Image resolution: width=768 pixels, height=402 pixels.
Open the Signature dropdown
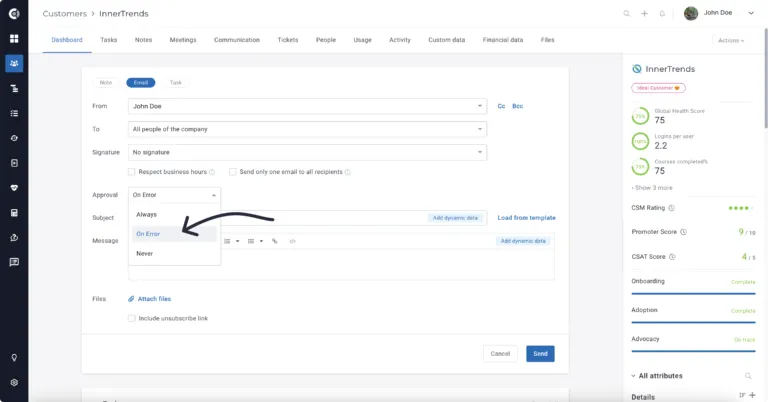(308, 152)
